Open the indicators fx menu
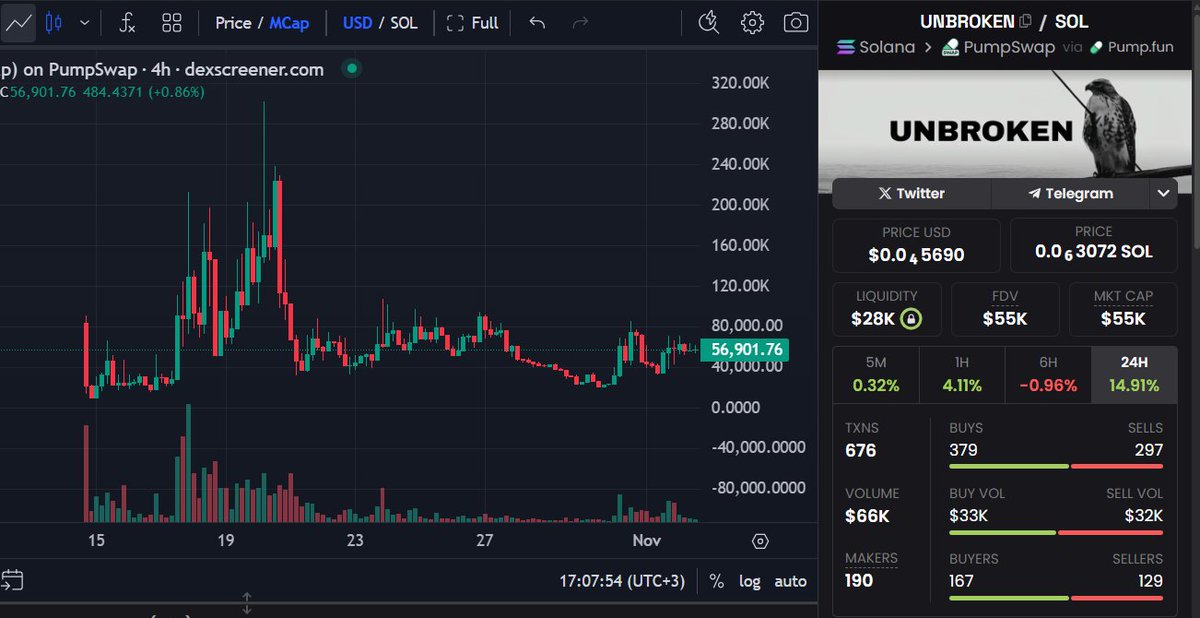 [127, 22]
